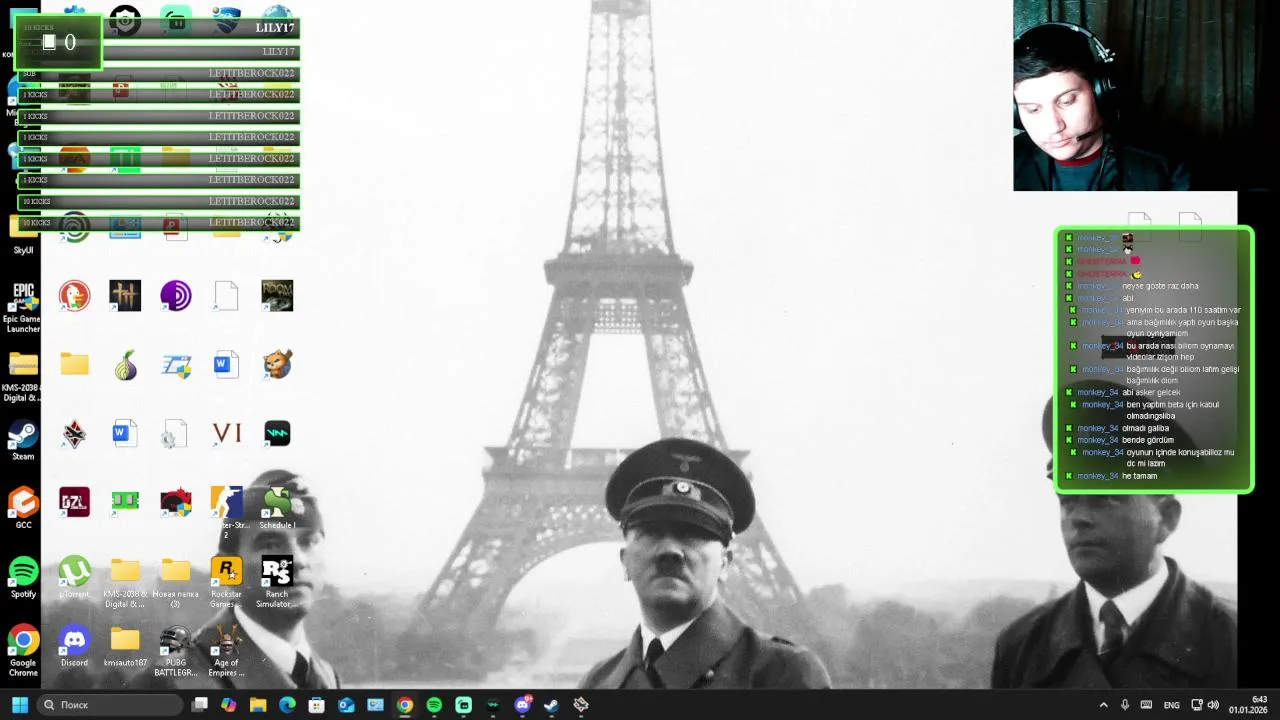Open the green RAM chip desktop icon
Viewport: 1280px width, 720px height.
(125, 502)
